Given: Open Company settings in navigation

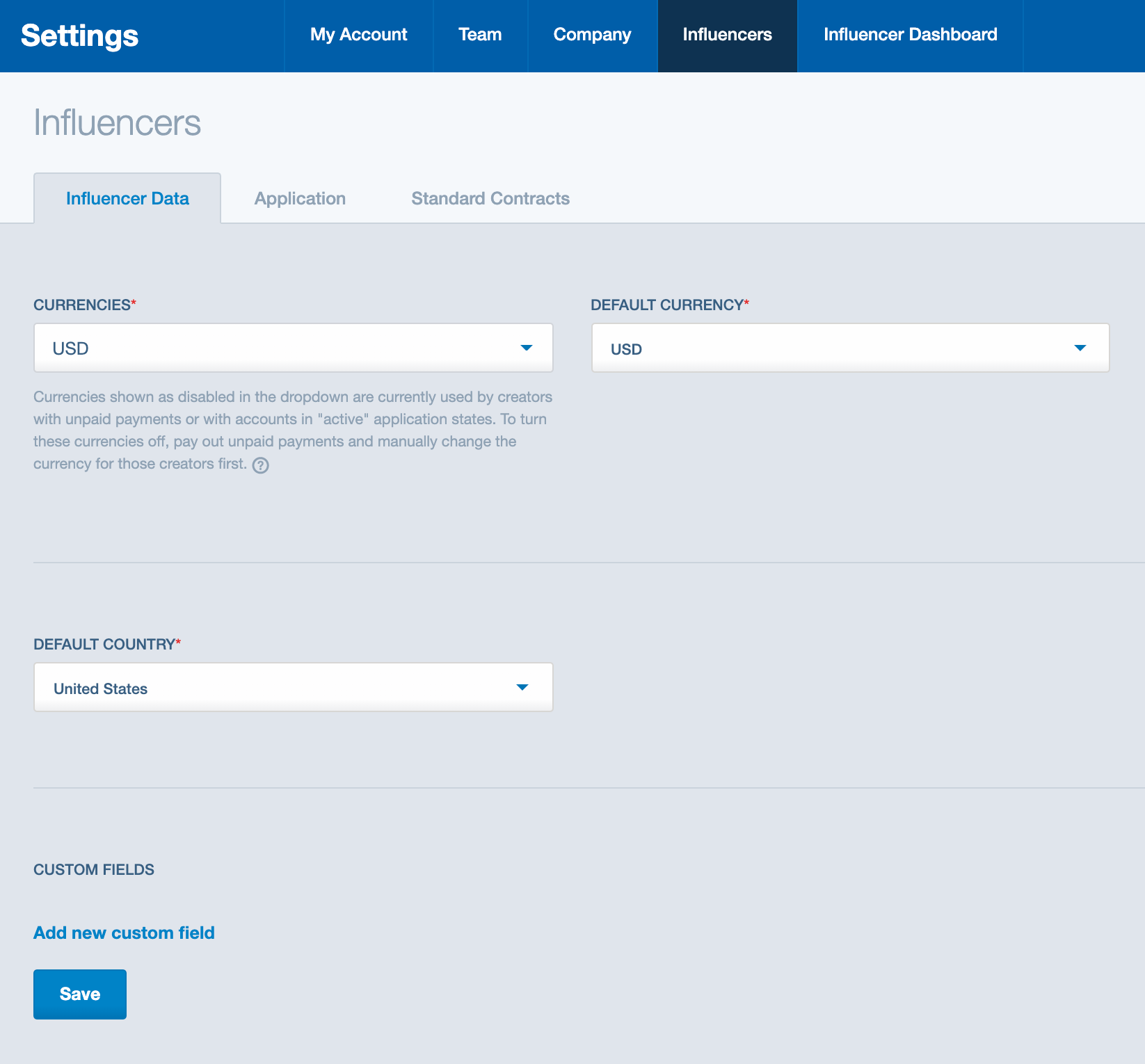Looking at the screenshot, I should point(592,35).
